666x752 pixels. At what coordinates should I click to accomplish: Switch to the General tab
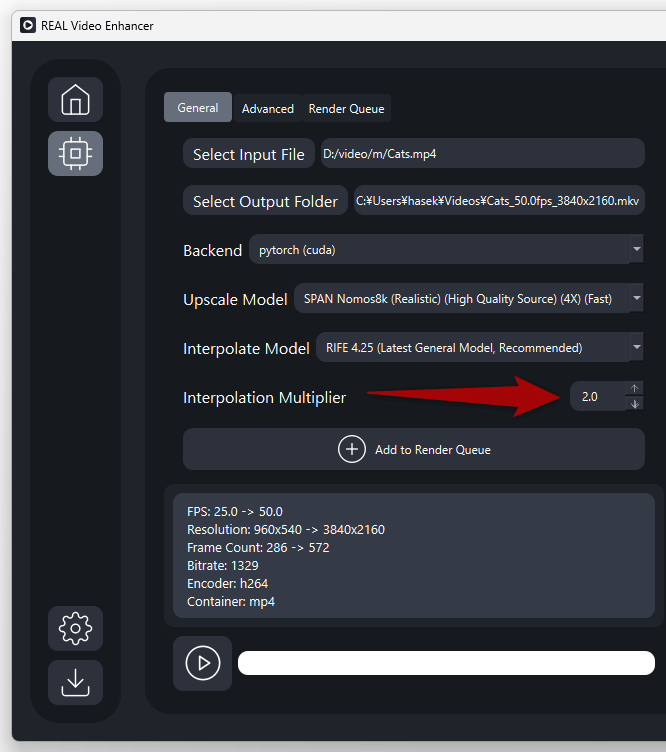coord(198,107)
